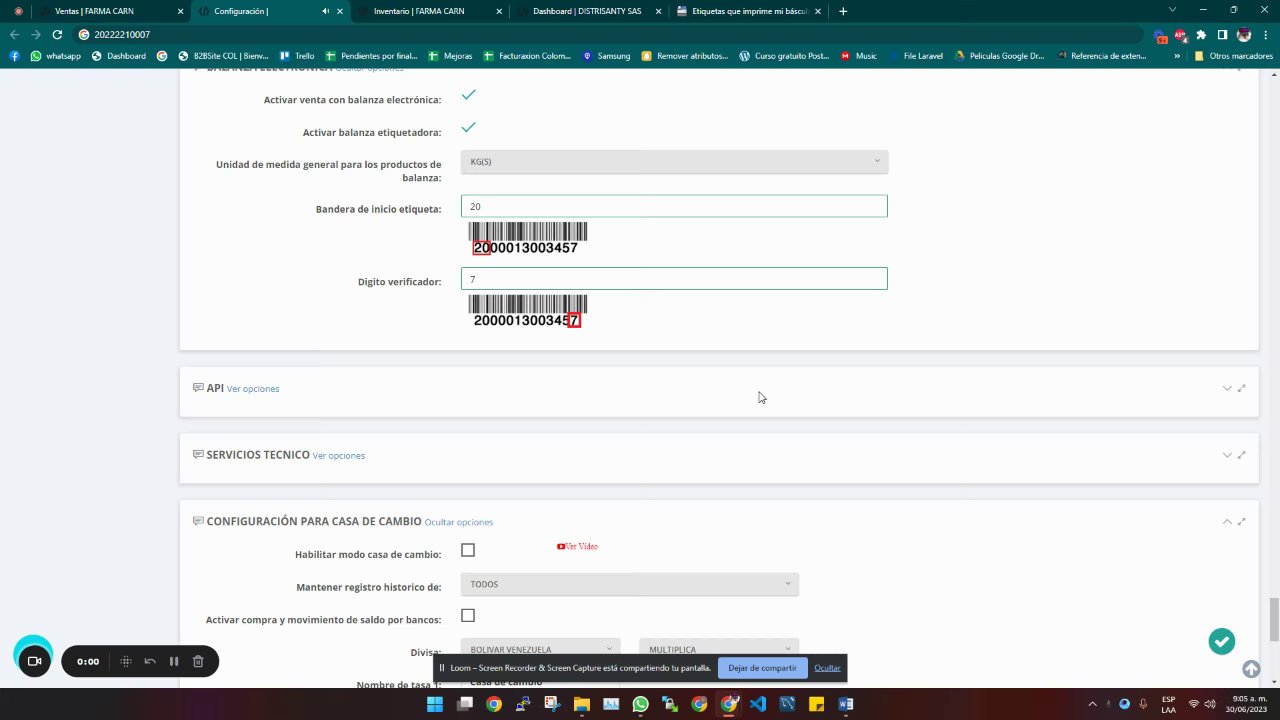This screenshot has width=1280, height=720.
Task: Click the Ocultar link in Loom bar
Action: 827,668
